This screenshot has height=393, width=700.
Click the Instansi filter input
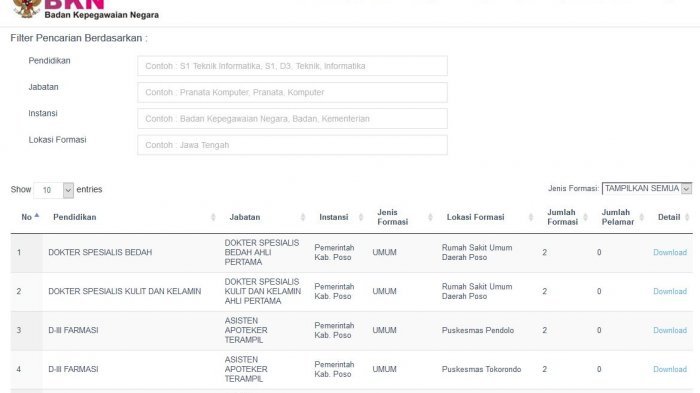click(x=292, y=119)
